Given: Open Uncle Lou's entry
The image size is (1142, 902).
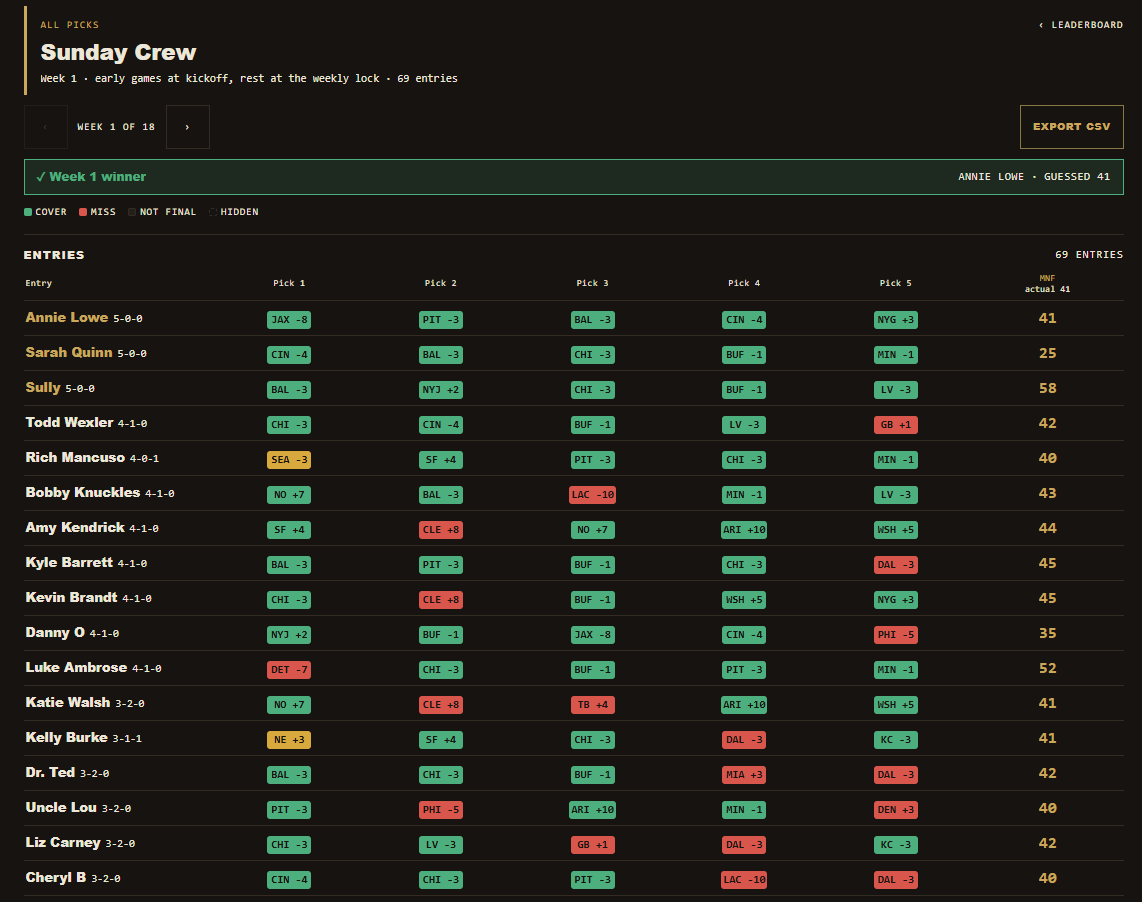Looking at the screenshot, I should pyautogui.click(x=61, y=807).
